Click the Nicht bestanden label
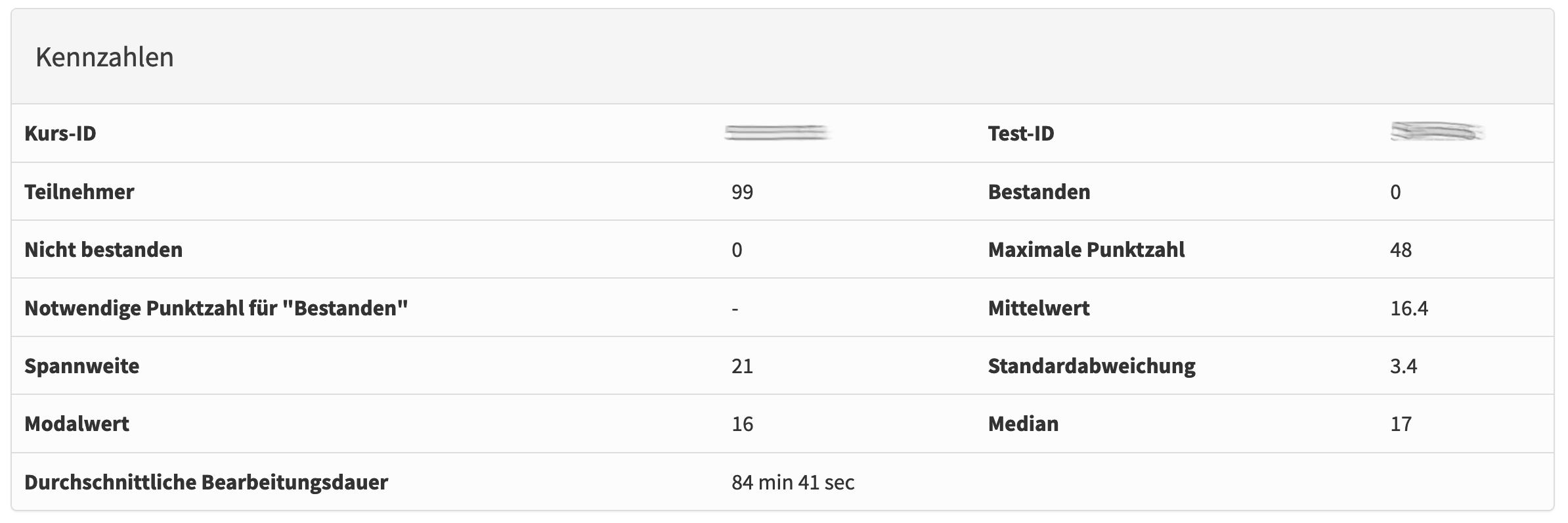The image size is (1568, 523). (x=103, y=250)
